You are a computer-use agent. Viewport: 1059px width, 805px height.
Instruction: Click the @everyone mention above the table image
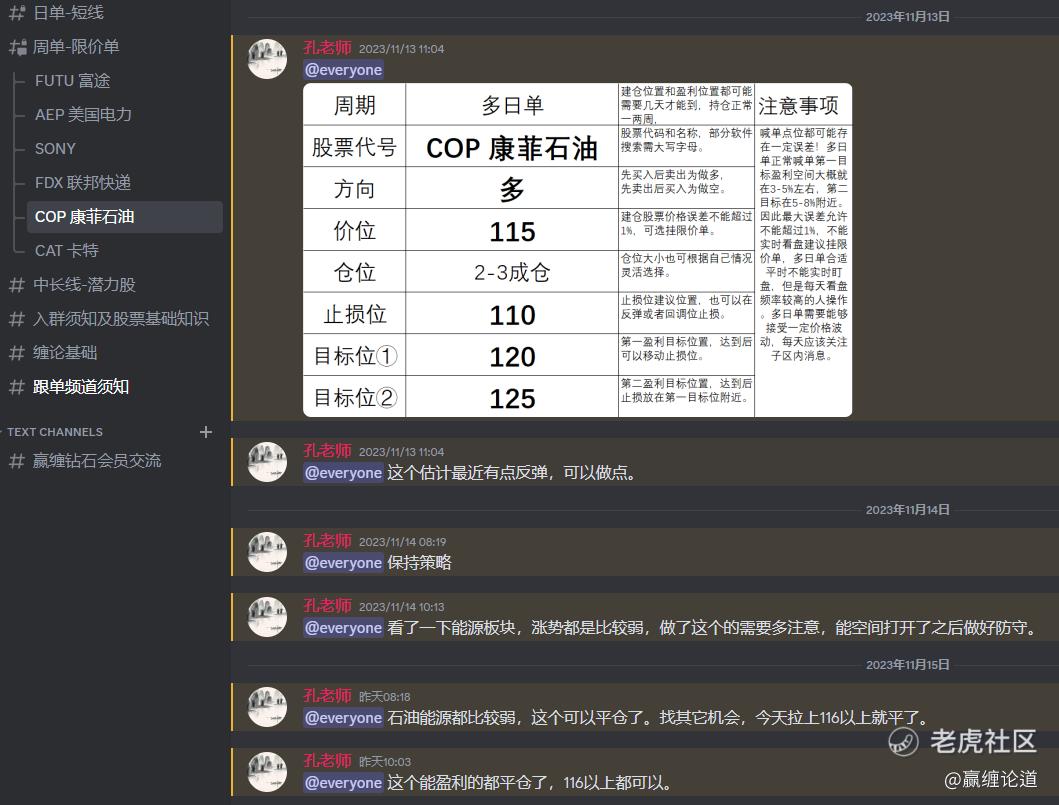[x=344, y=70]
